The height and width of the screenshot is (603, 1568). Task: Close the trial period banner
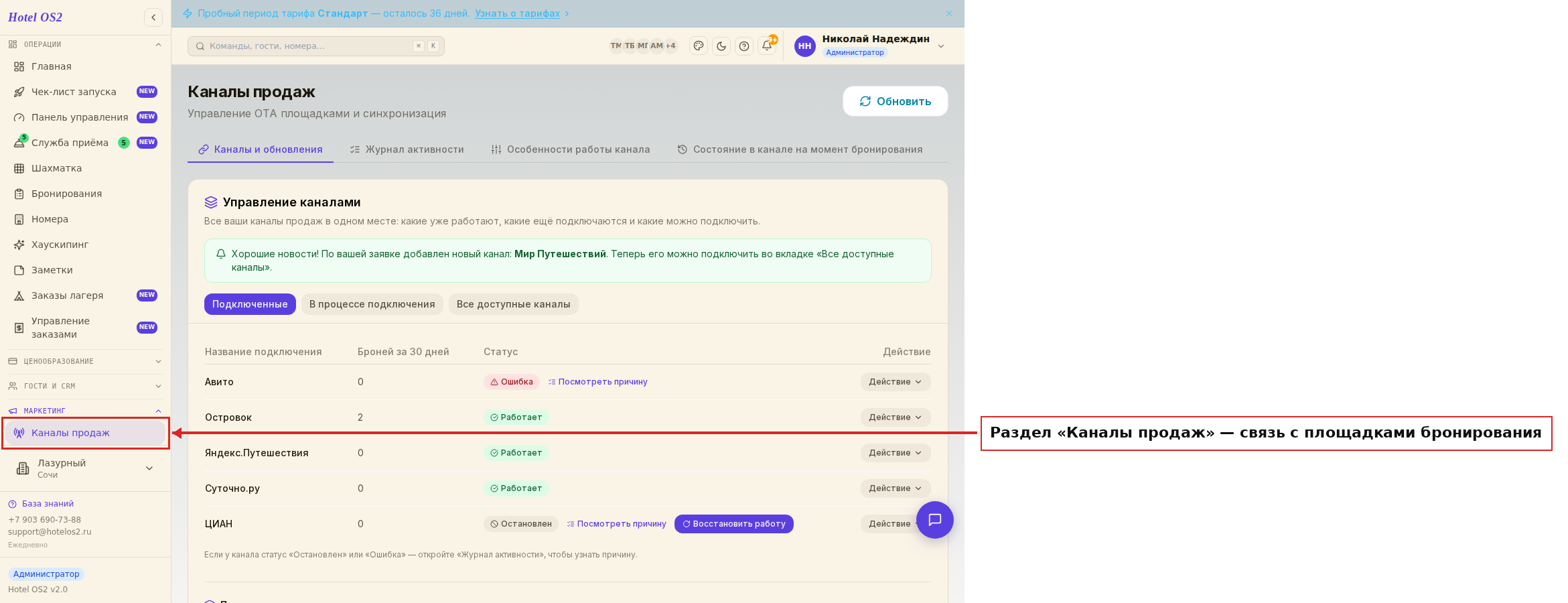point(949,13)
